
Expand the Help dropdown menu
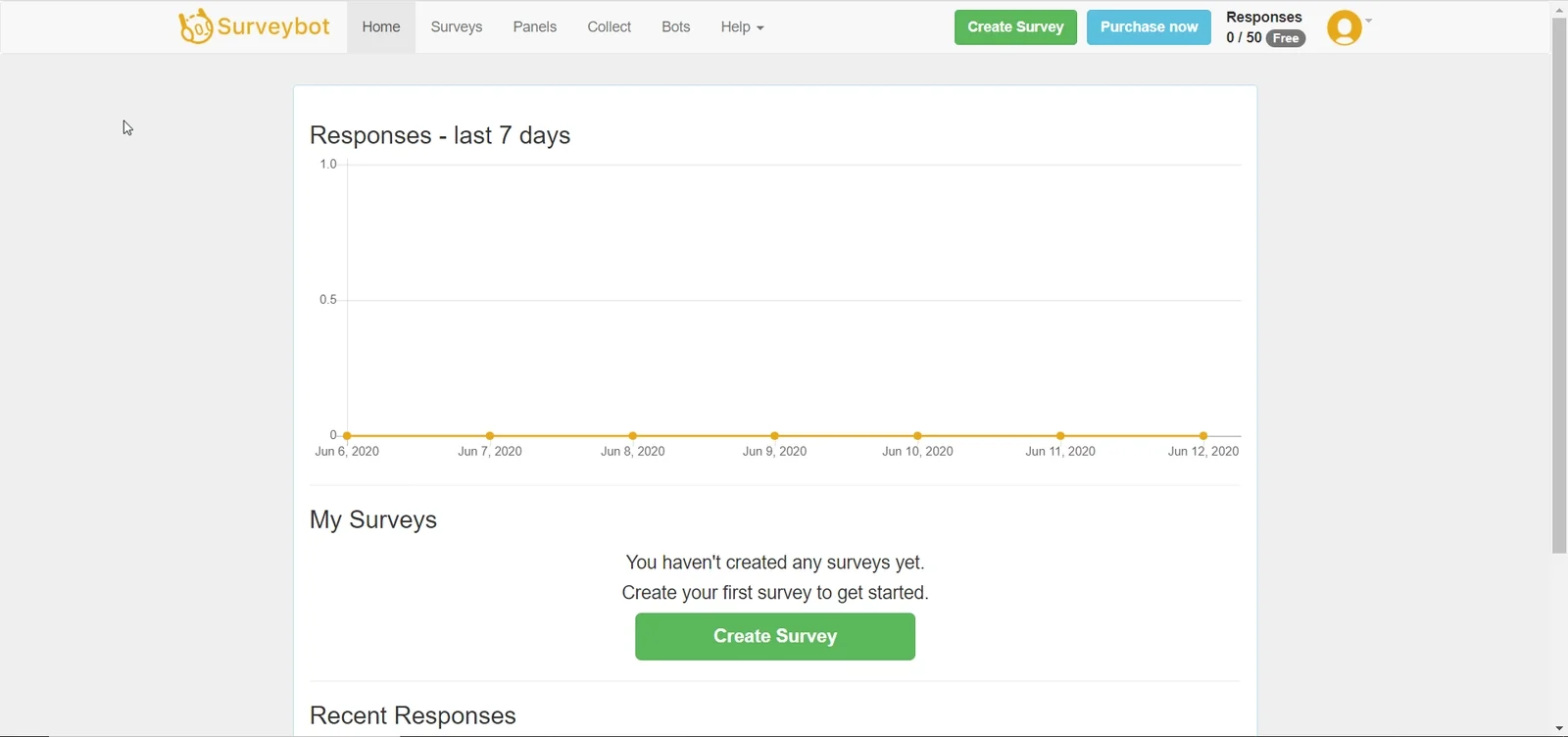pos(742,27)
